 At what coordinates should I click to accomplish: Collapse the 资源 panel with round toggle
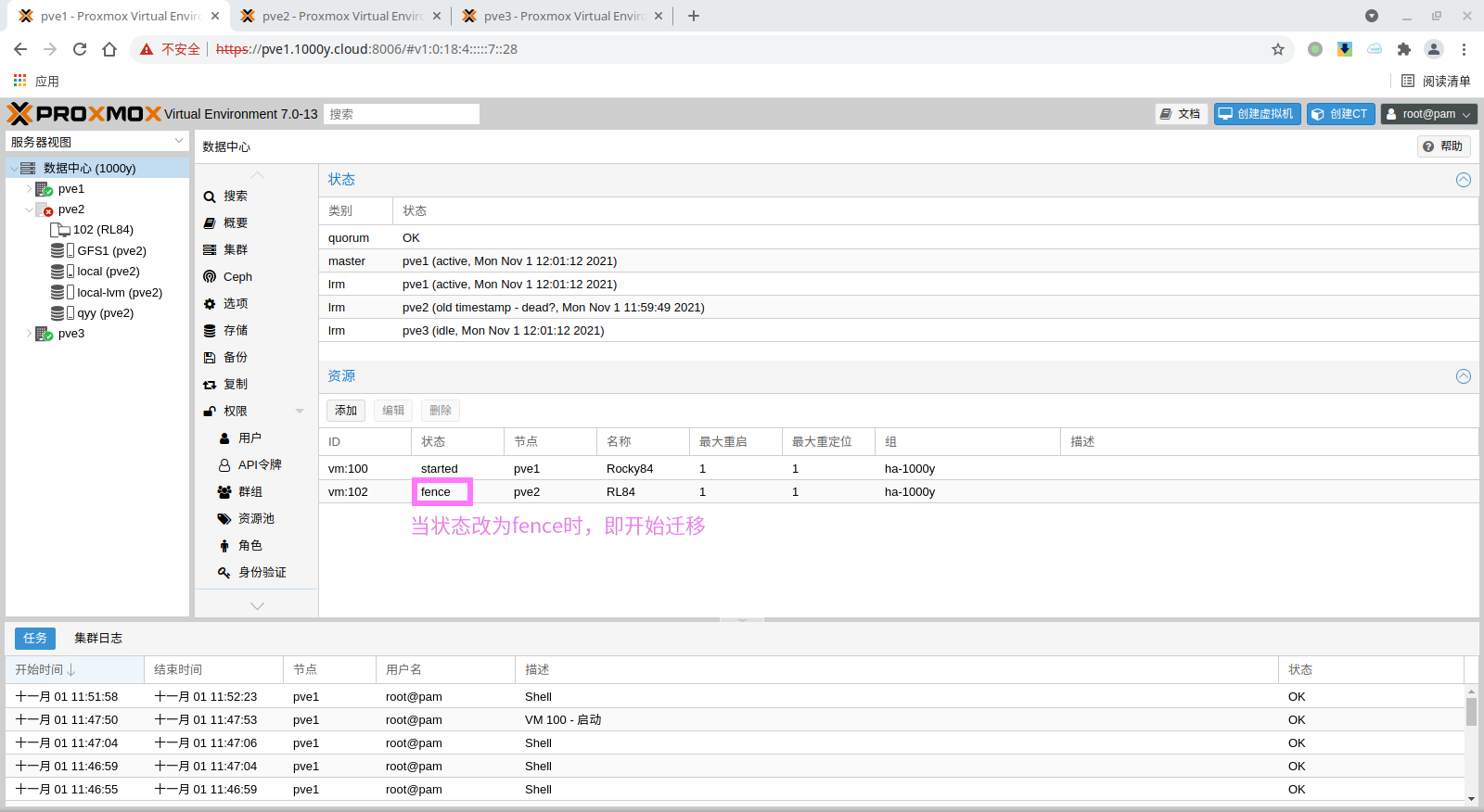click(1463, 376)
